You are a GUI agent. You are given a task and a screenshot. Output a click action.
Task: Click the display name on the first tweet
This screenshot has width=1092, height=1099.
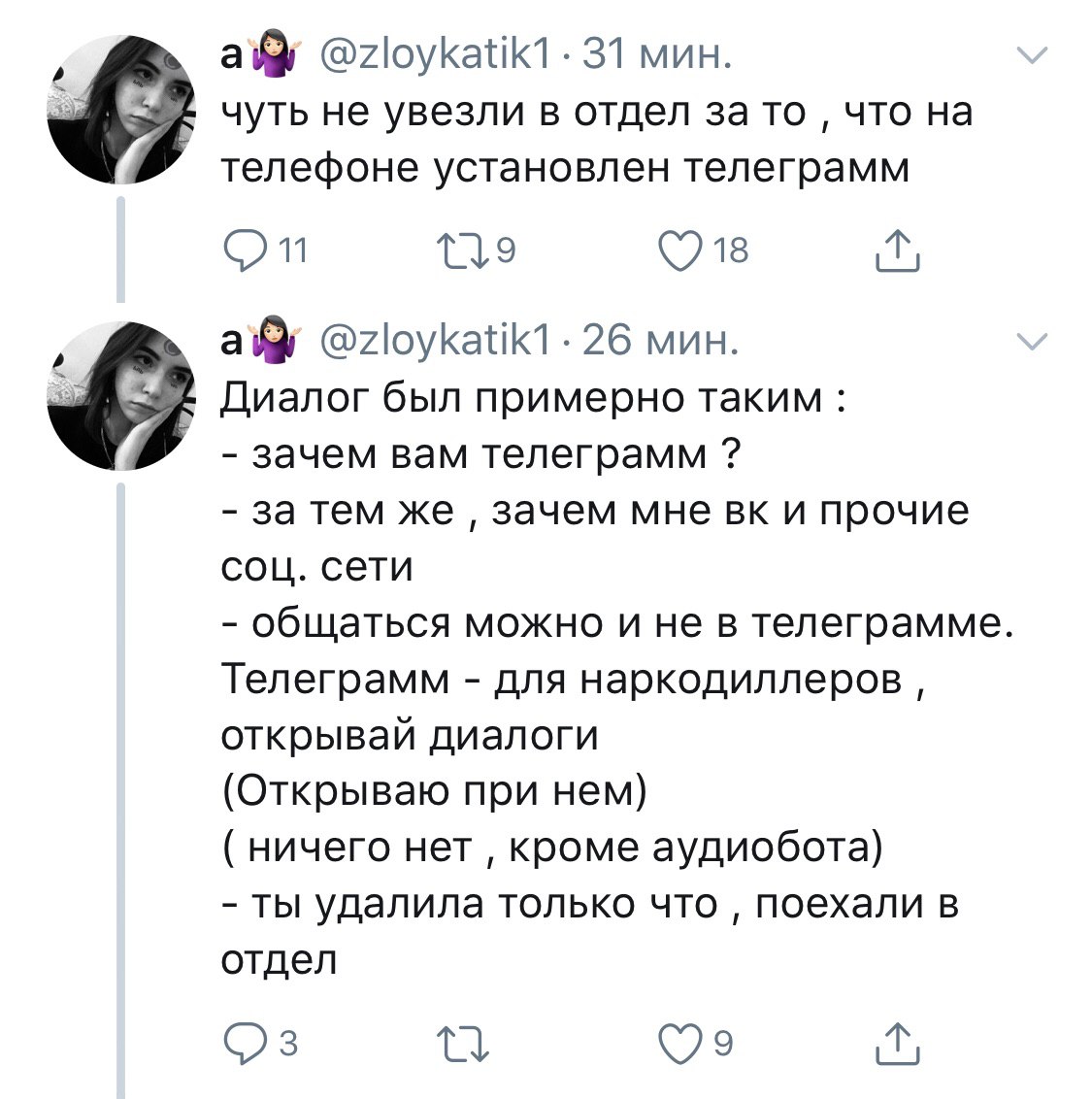[233, 56]
